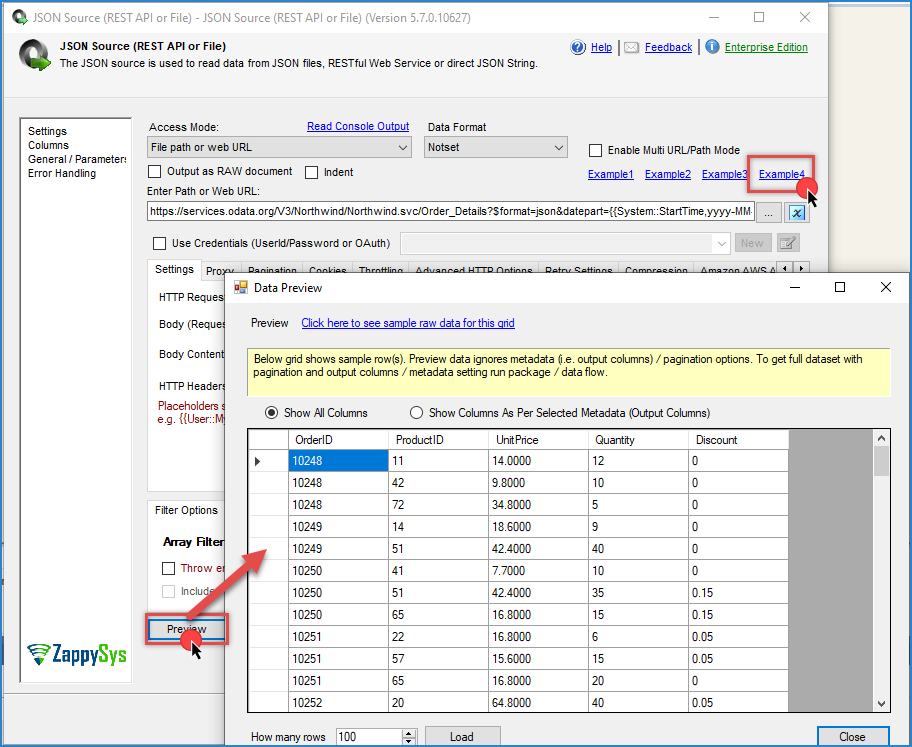This screenshot has width=912, height=747.
Task: Click the JSON Source title bar icon
Action: [x=19, y=17]
